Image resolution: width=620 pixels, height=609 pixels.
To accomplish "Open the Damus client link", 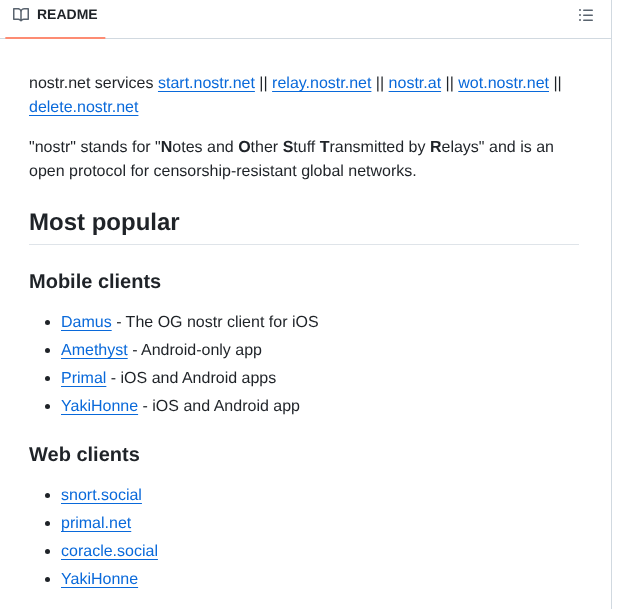I will (x=86, y=322).
